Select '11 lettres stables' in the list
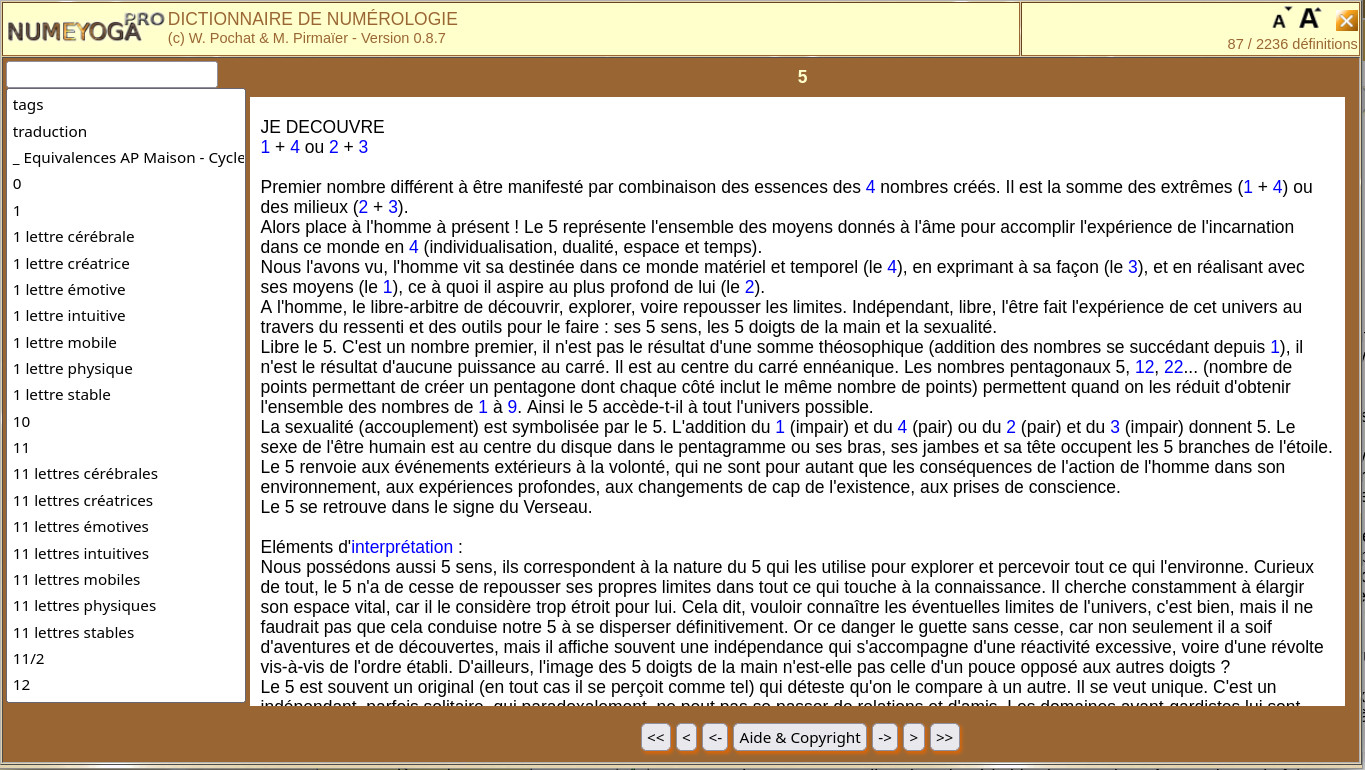Screen dimensions: 1365x770 tap(126, 632)
